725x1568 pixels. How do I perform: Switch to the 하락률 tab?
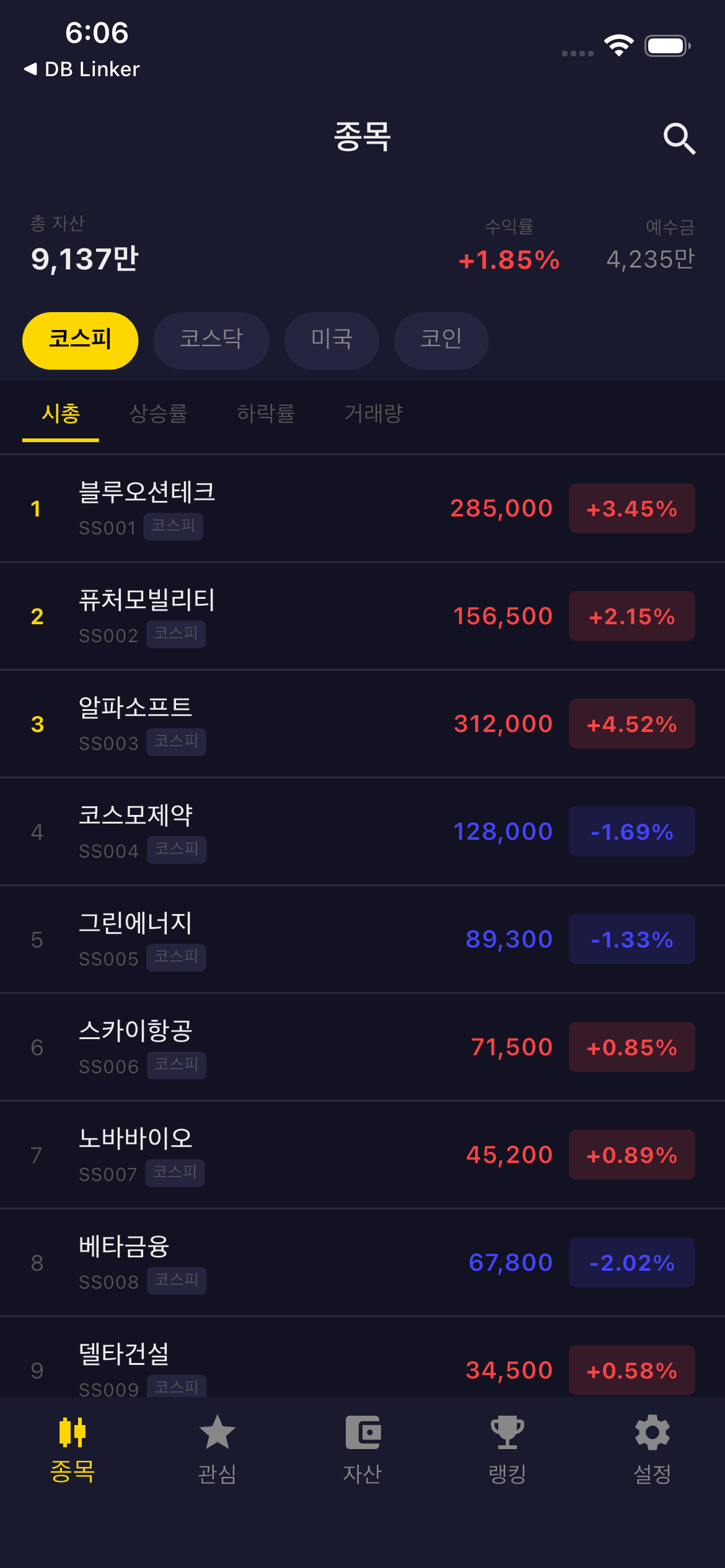tap(266, 414)
